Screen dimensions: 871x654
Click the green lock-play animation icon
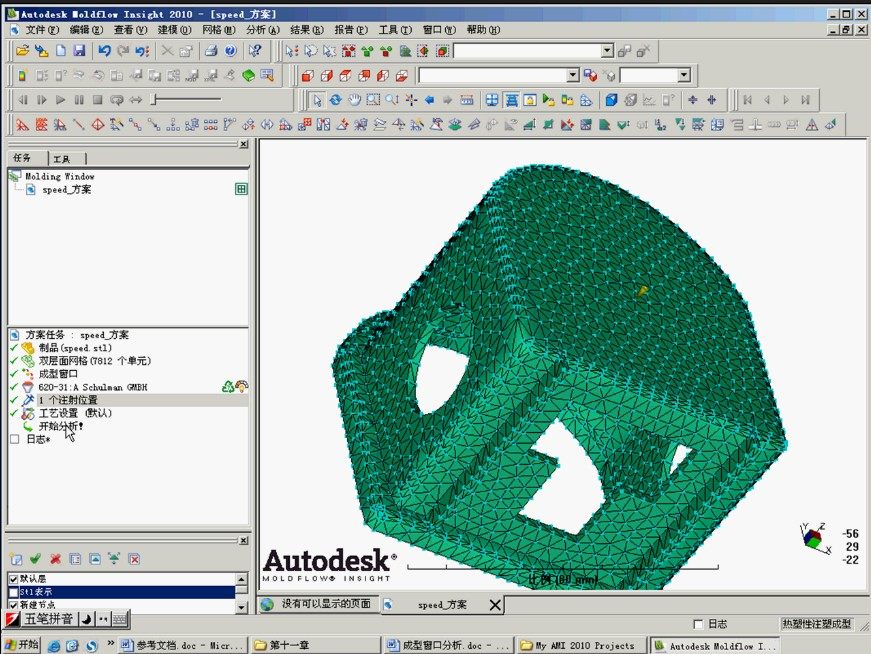pyautogui.click(x=548, y=99)
